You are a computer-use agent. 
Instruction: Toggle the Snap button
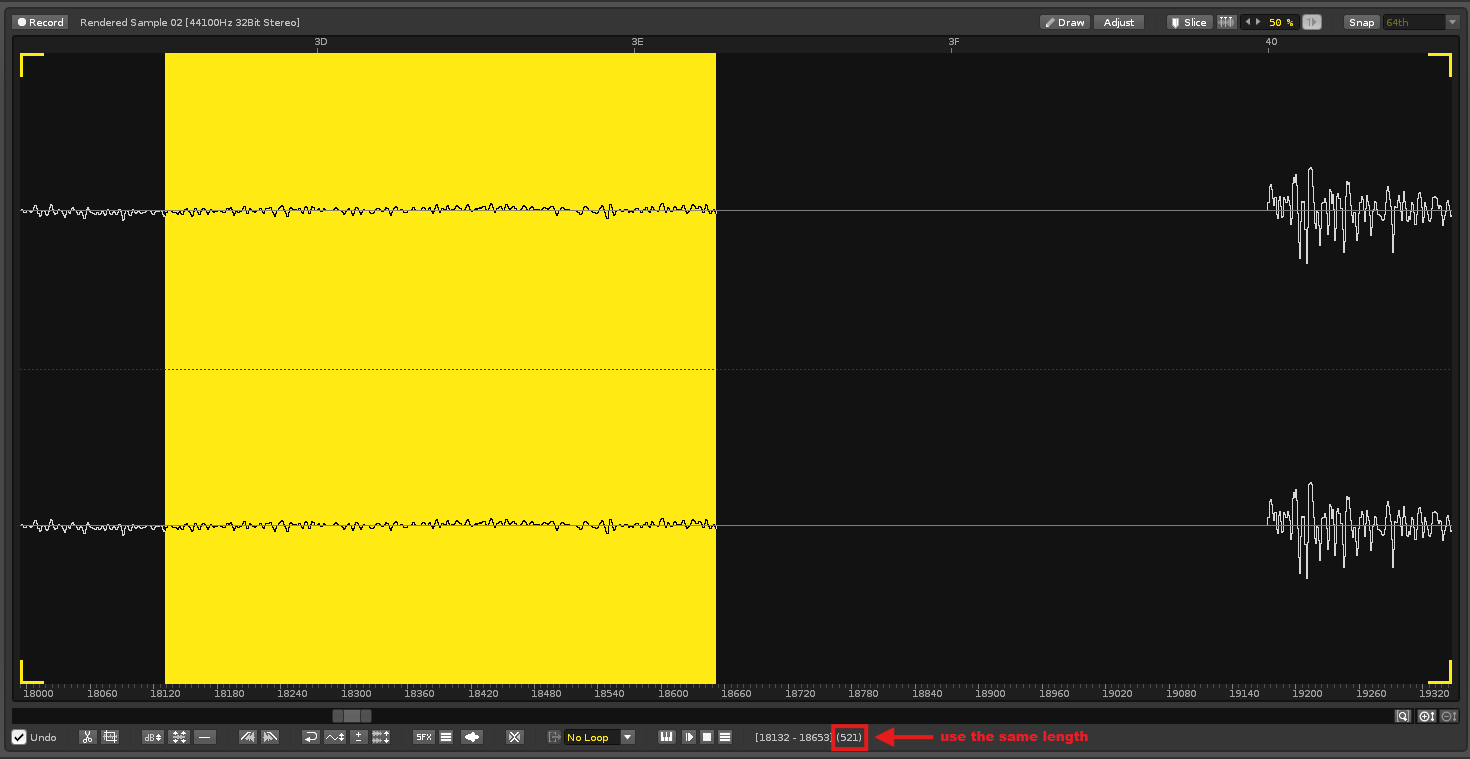coord(1361,22)
